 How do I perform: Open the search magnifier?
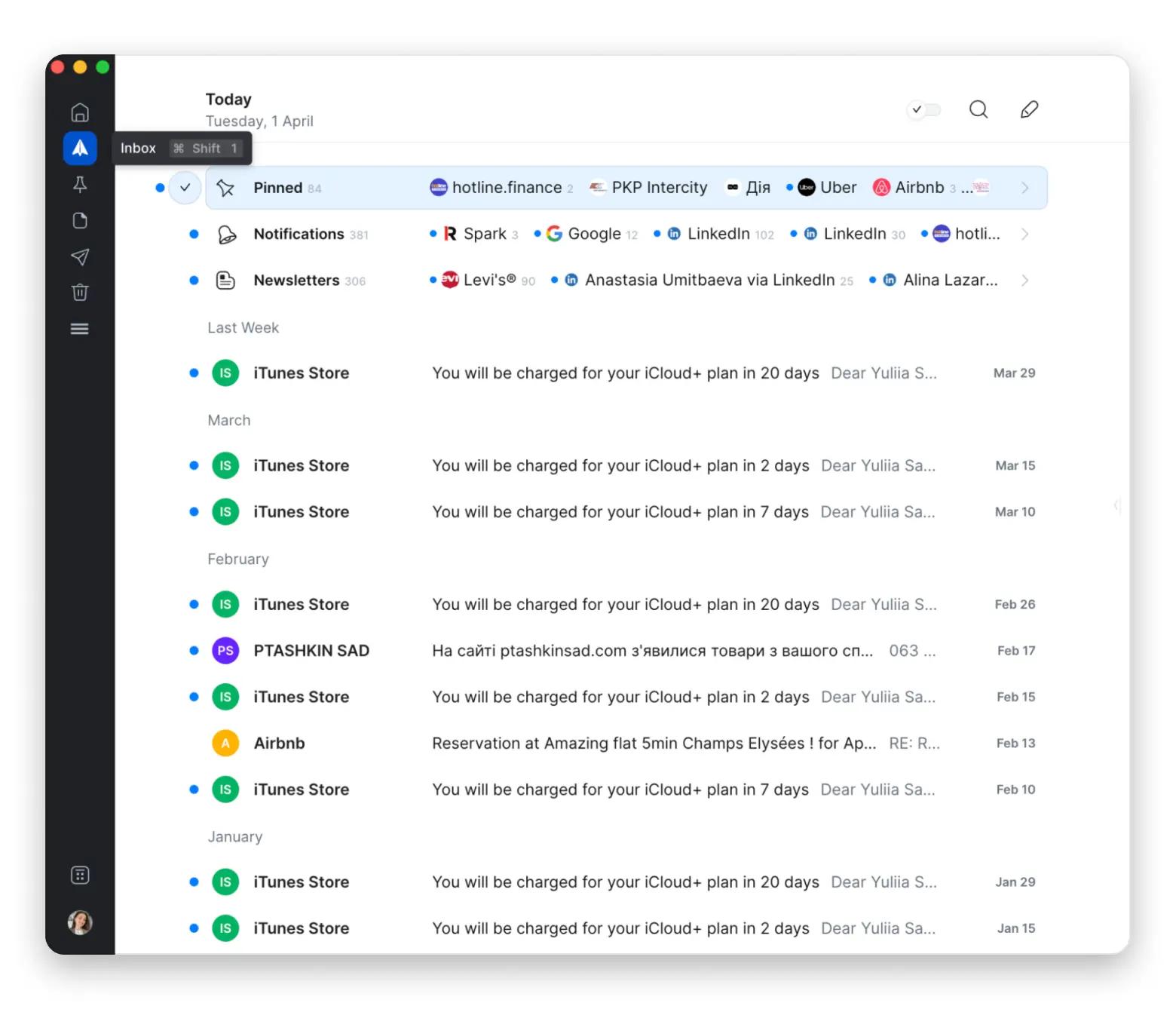(978, 109)
